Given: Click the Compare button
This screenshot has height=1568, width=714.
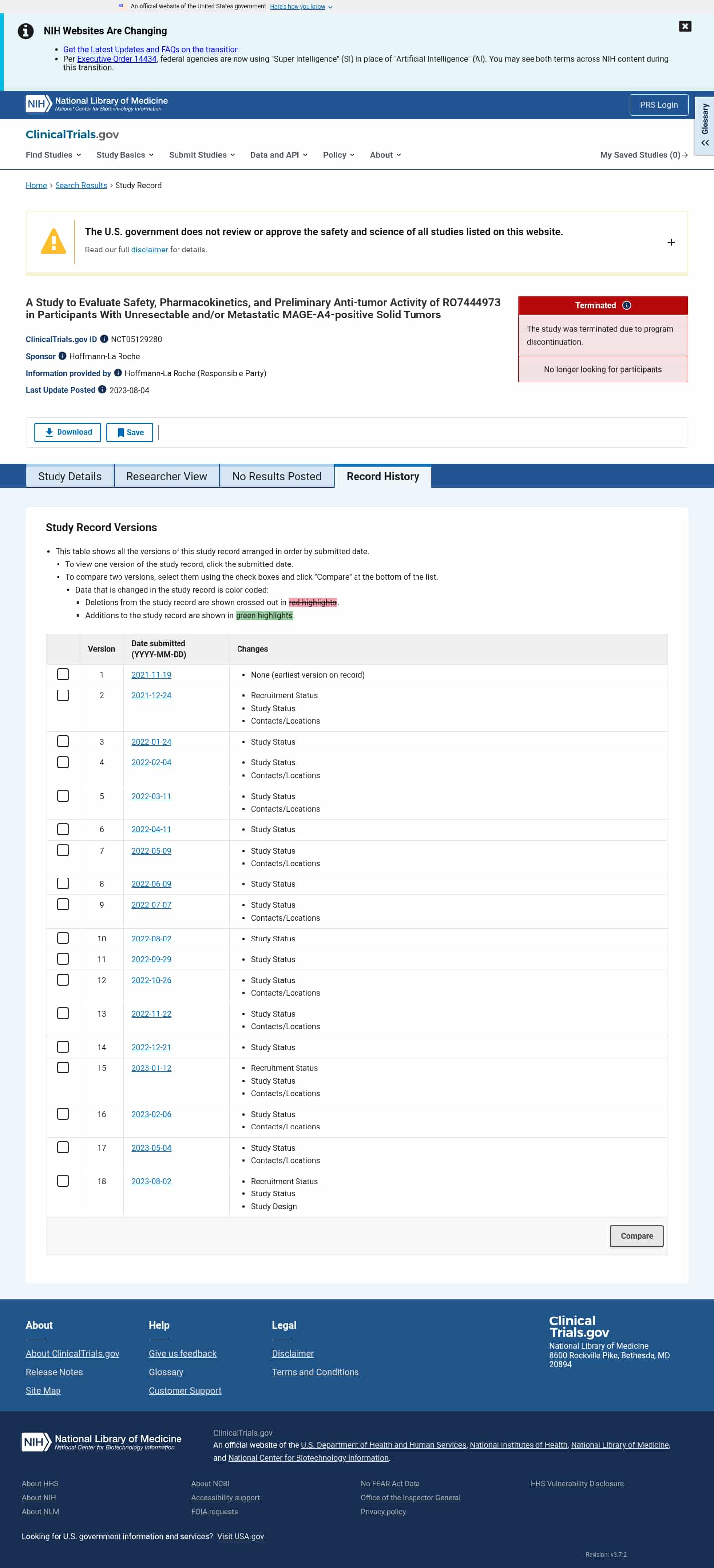Looking at the screenshot, I should click(x=636, y=1235).
